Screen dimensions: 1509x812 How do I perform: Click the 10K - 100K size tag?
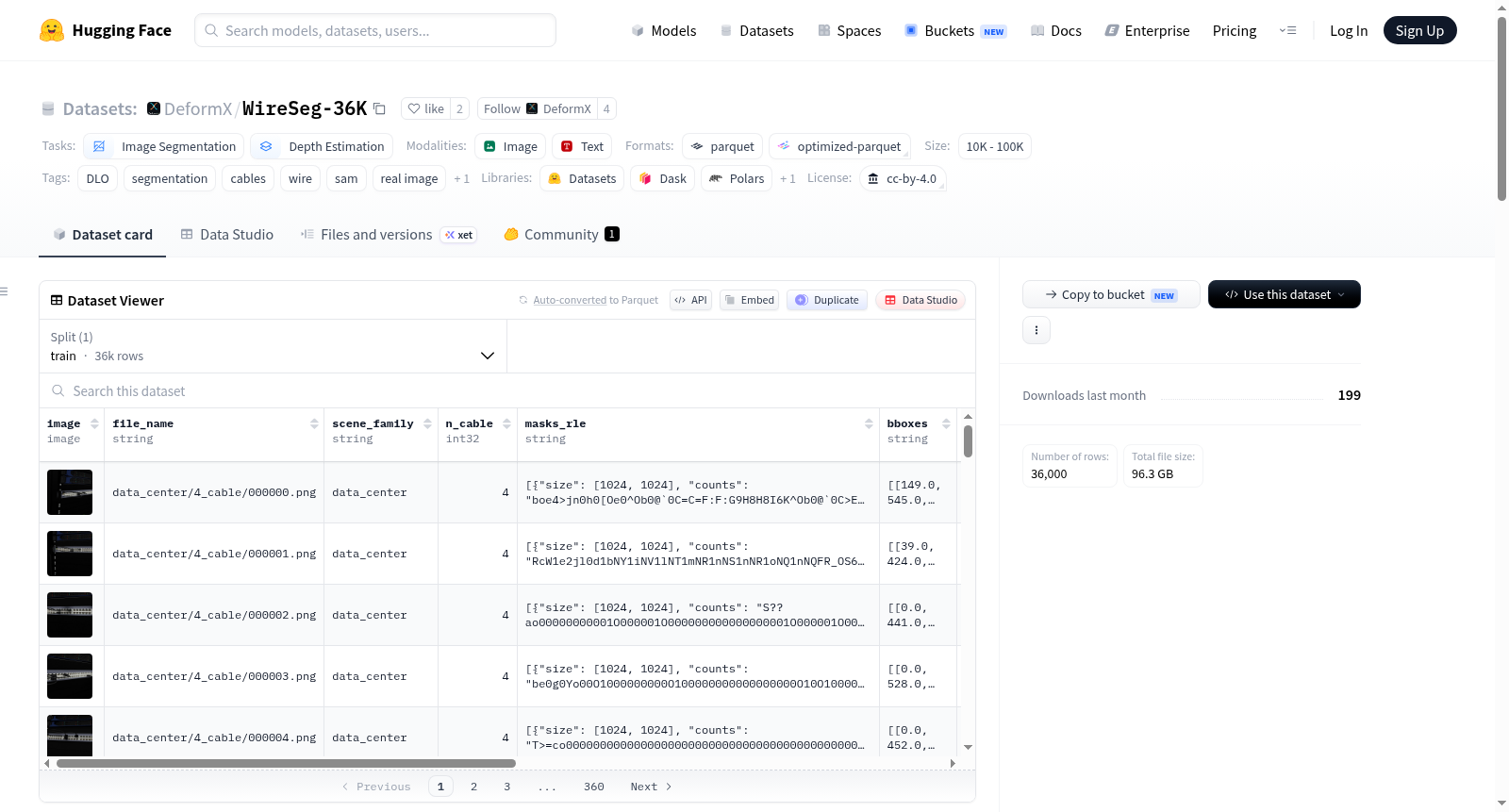coord(995,146)
